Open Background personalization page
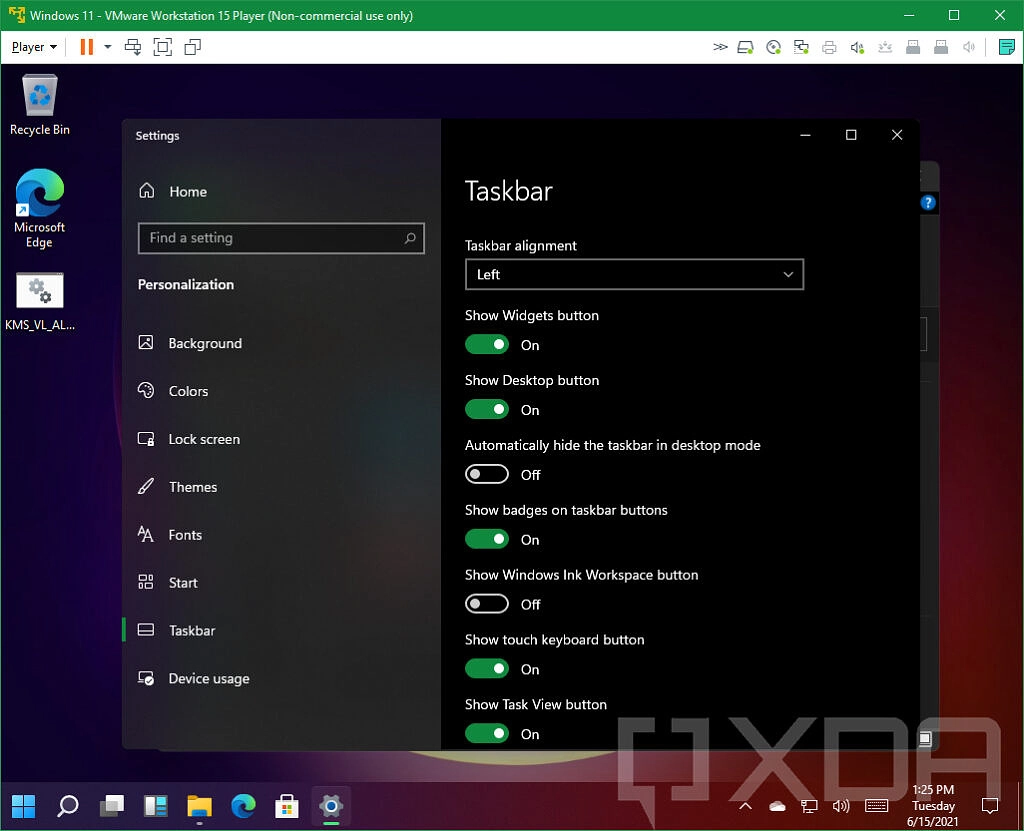This screenshot has height=831, width=1024. 190,343
